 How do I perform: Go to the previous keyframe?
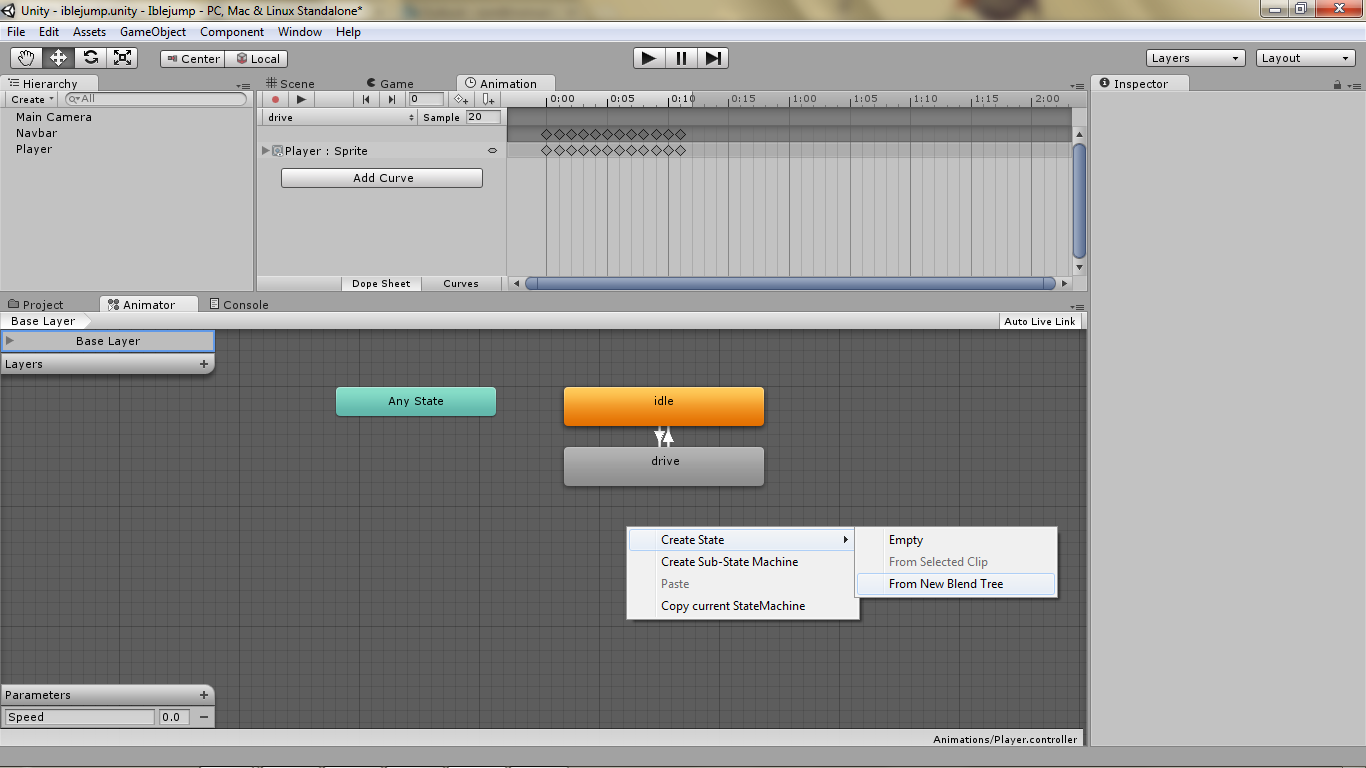367,99
